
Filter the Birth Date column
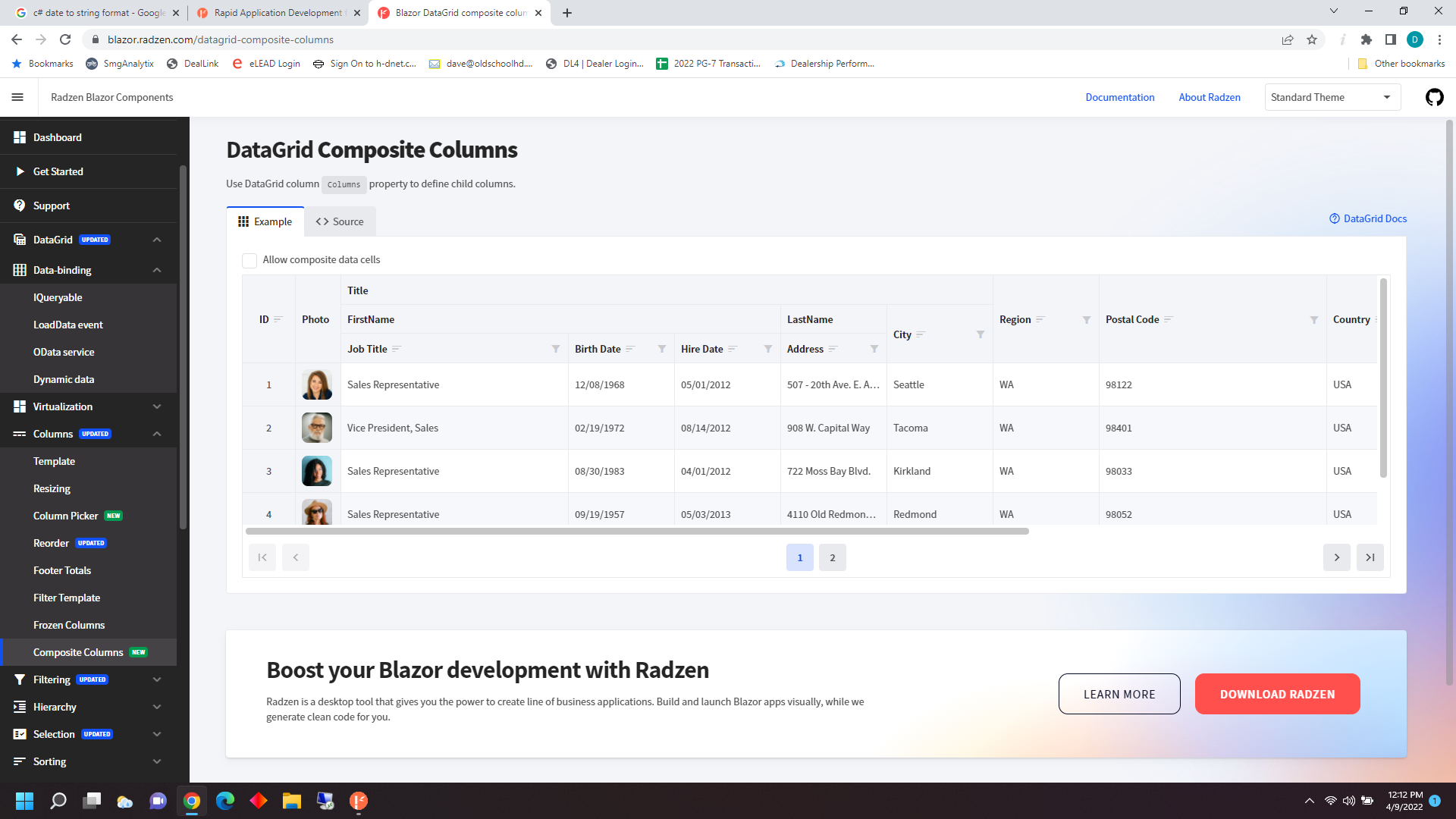coord(662,349)
